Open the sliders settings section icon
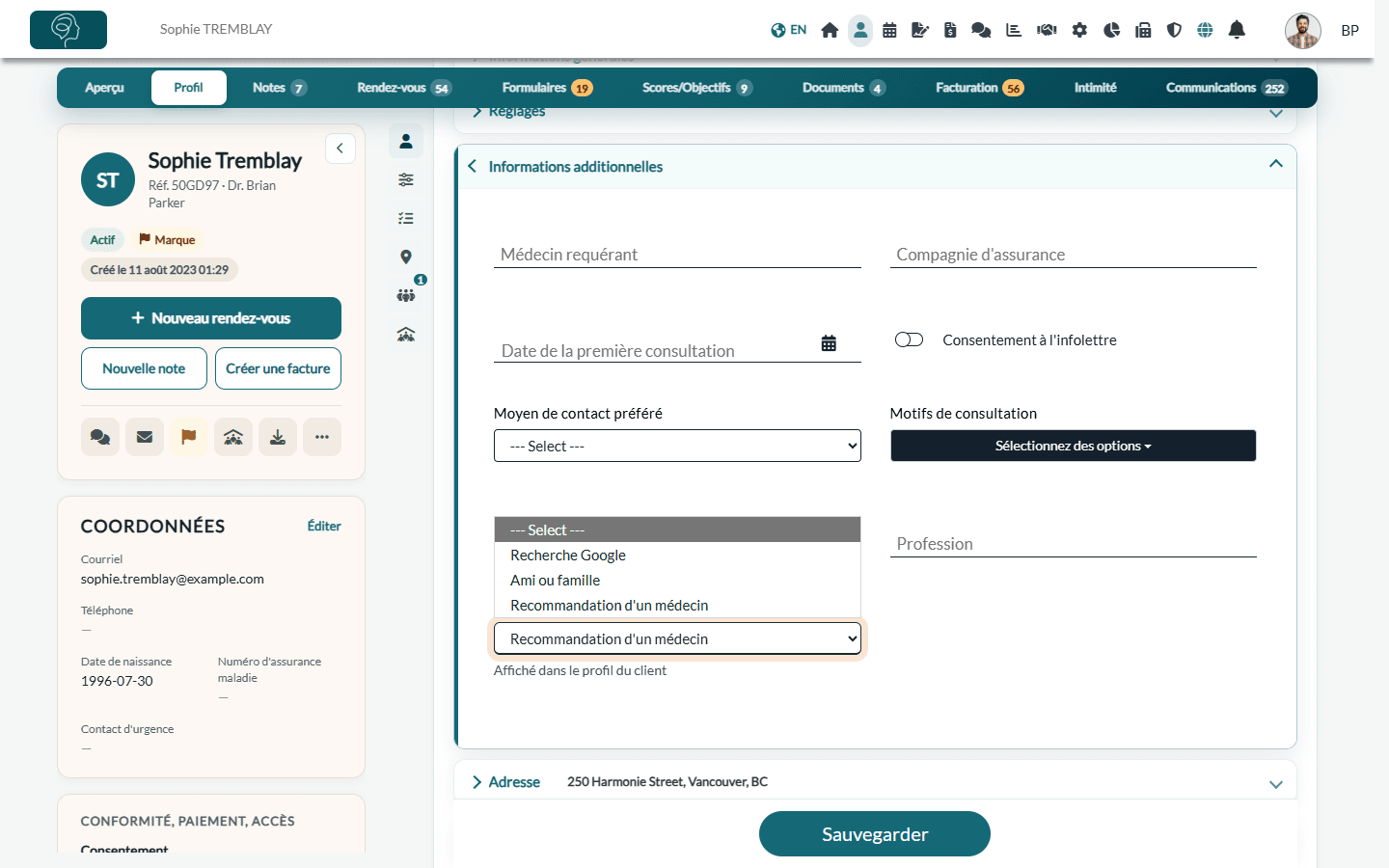This screenshot has width=1389, height=868. point(406,179)
